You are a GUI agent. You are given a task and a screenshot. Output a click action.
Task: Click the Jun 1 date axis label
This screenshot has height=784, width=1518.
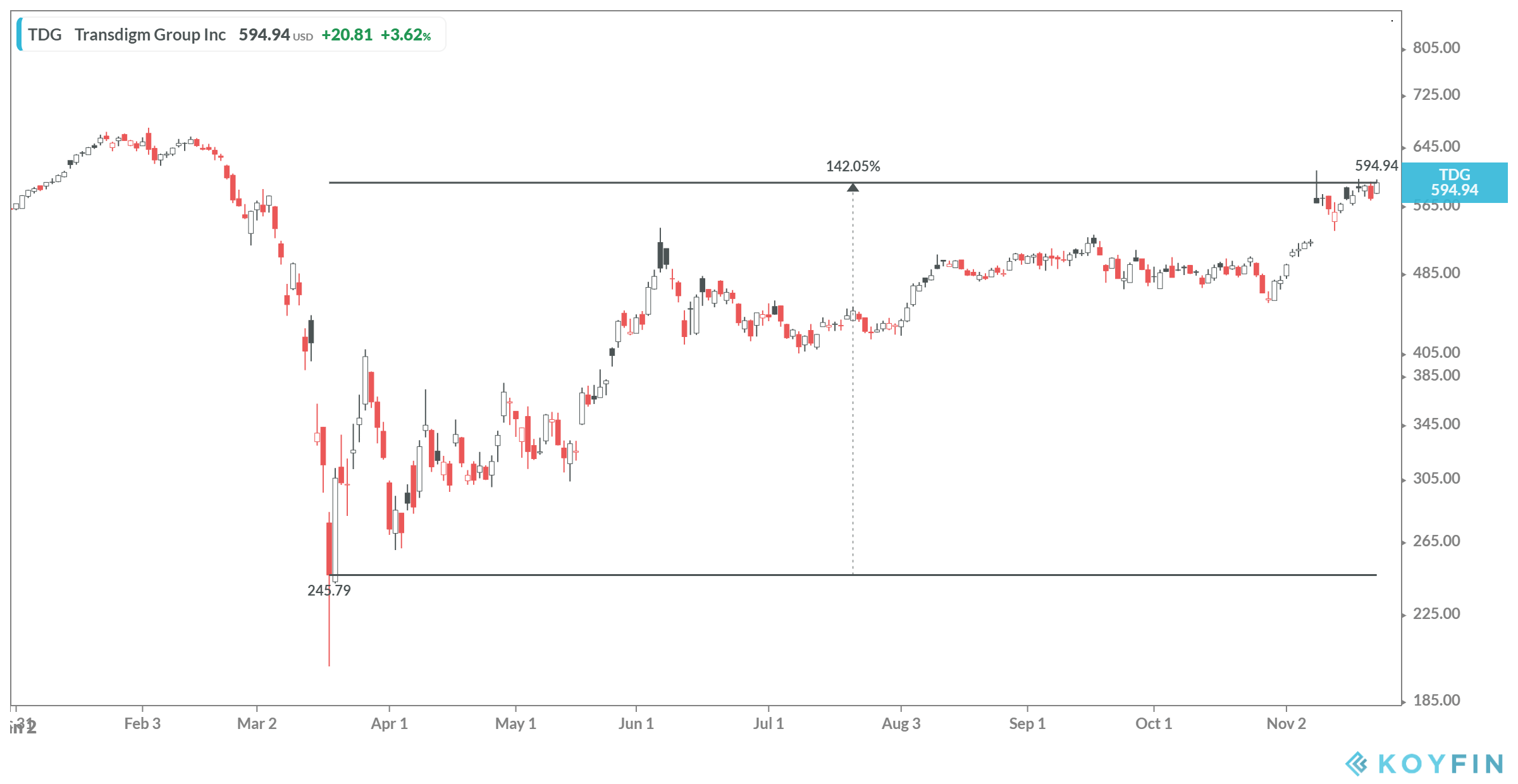(636, 724)
